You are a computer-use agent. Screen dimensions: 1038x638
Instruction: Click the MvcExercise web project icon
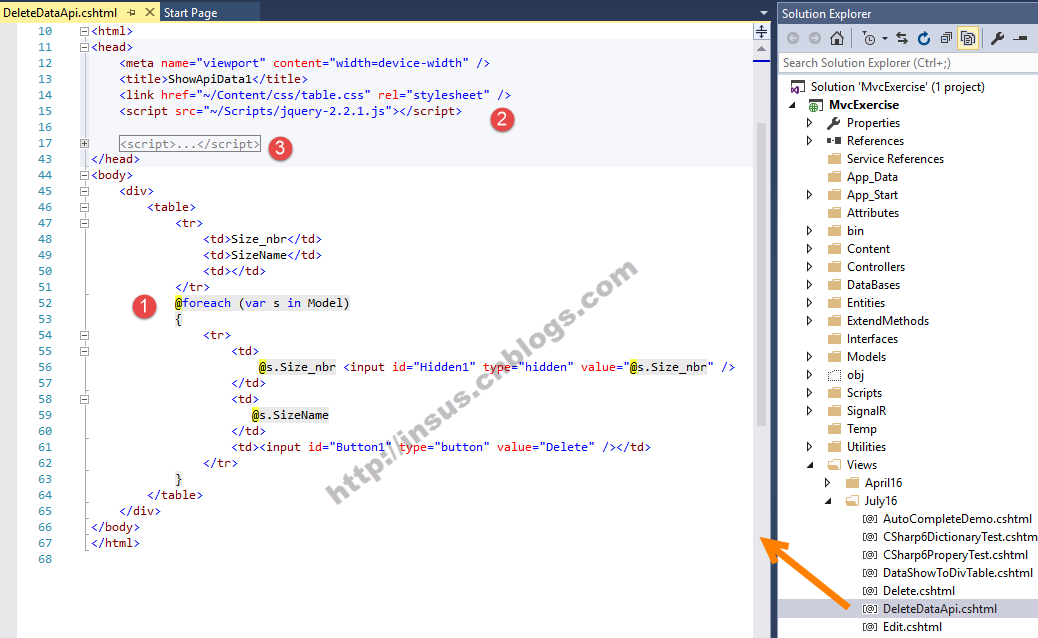coord(816,105)
